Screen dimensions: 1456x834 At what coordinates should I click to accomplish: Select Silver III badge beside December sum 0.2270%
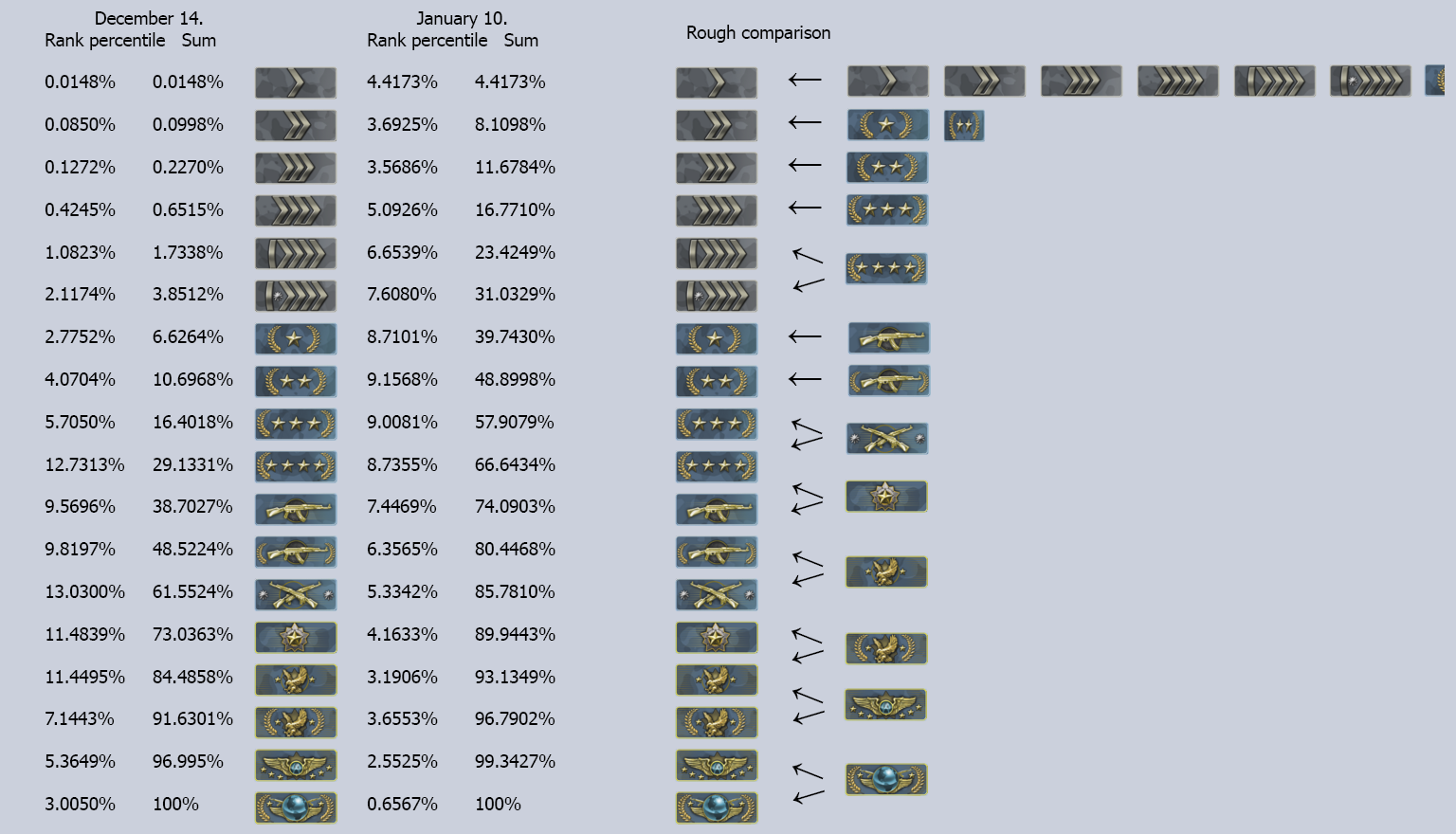tap(296, 168)
